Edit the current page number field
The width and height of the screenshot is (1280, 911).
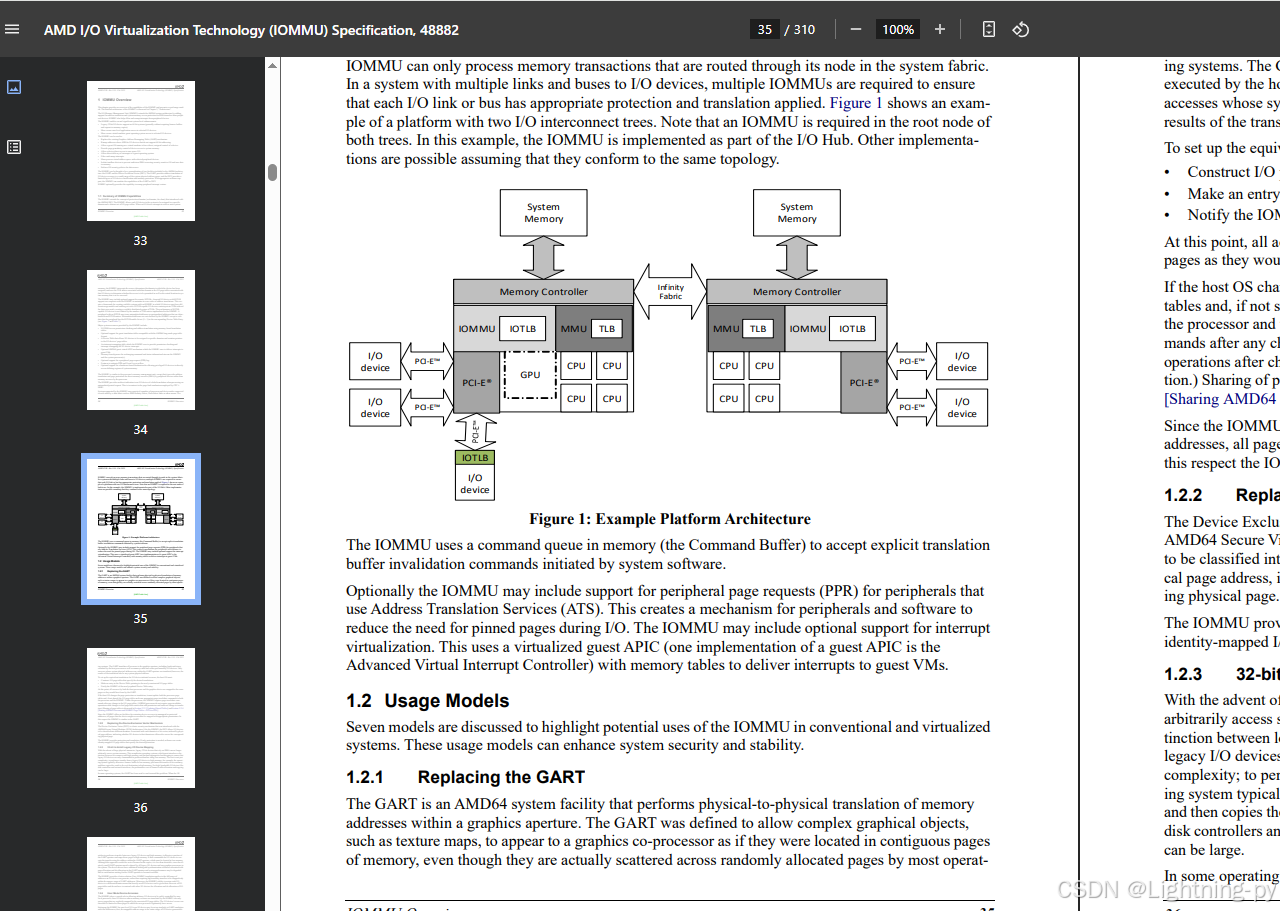pyautogui.click(x=765, y=30)
